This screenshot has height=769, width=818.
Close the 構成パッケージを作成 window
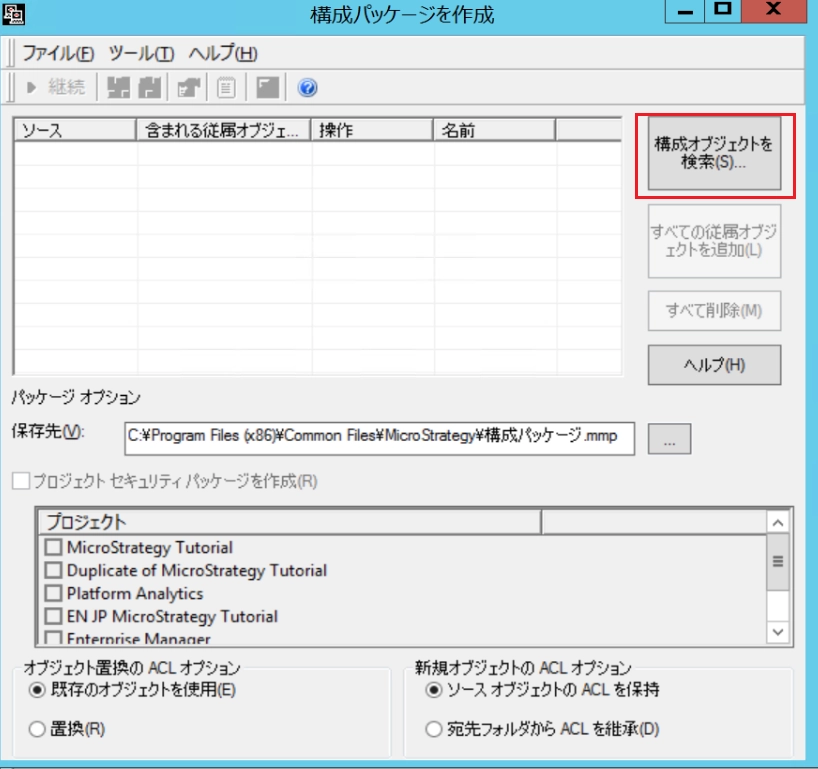pos(774,11)
